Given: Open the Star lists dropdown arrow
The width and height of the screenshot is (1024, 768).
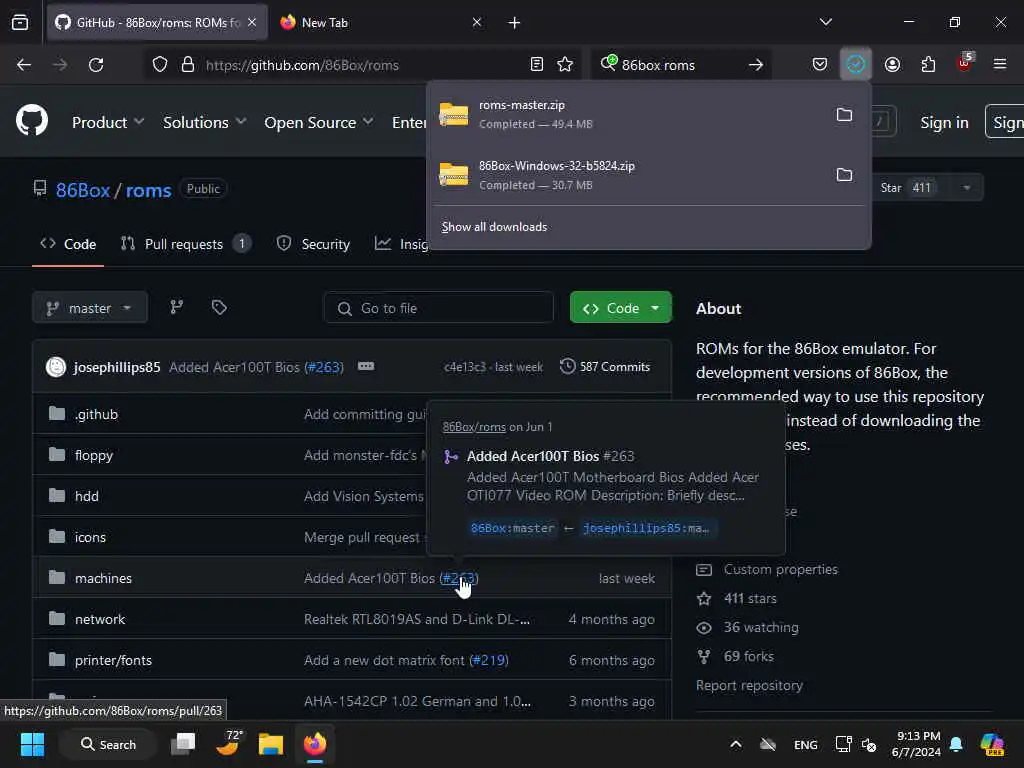Looking at the screenshot, I should pyautogui.click(x=967, y=188).
